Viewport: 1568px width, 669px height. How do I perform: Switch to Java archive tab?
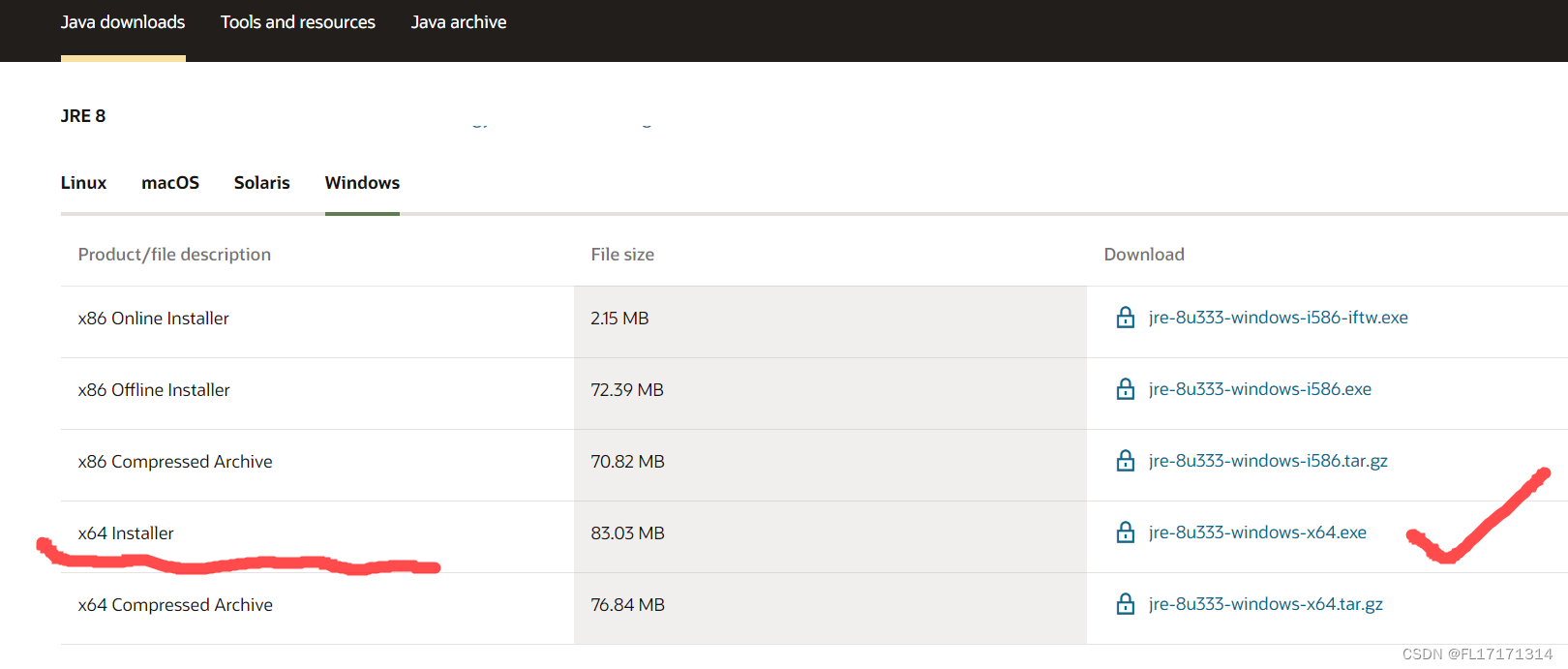[x=459, y=22]
